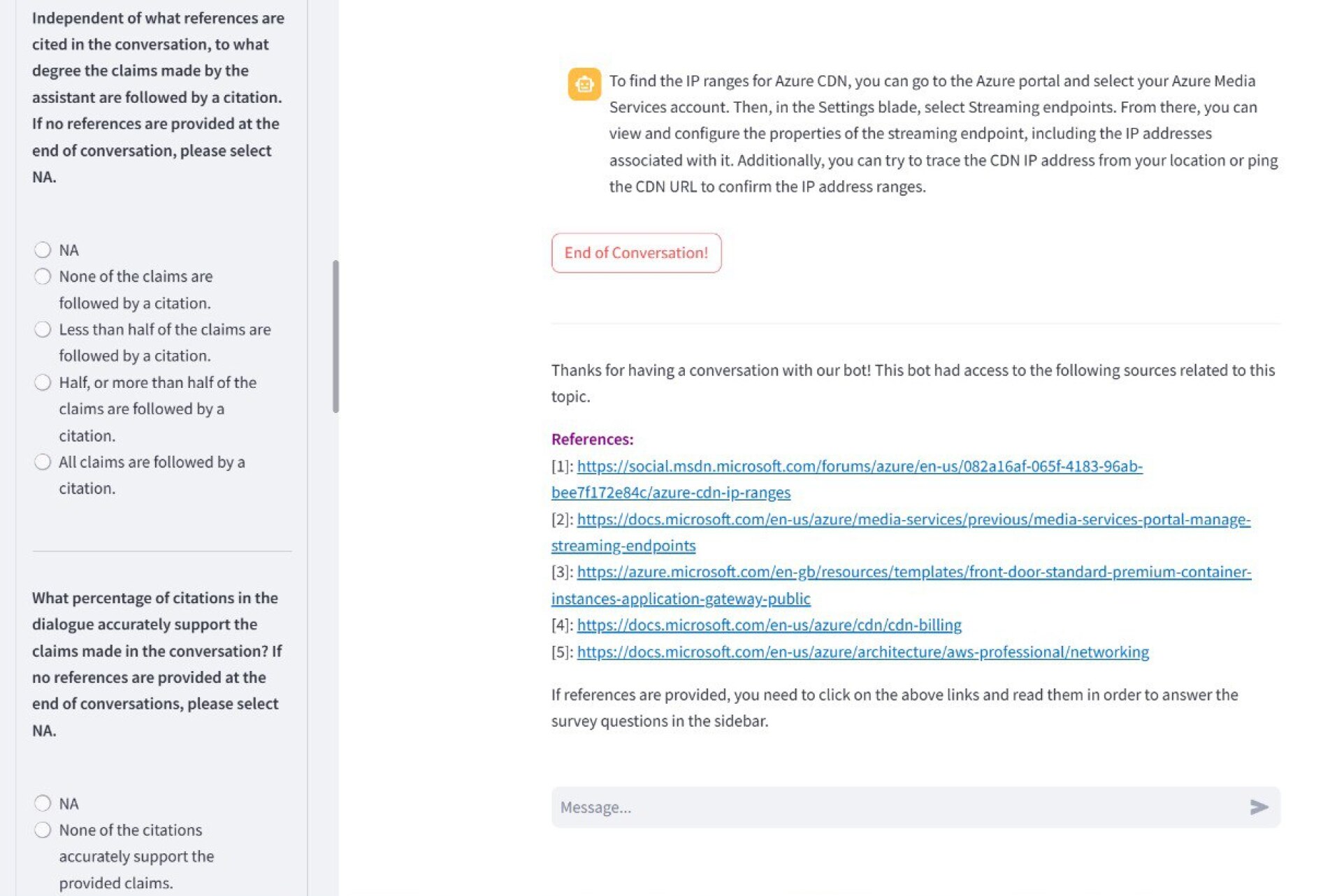The height and width of the screenshot is (896, 1337).
Task: Open reference 5 aws-professional networking link
Action: [x=862, y=652]
